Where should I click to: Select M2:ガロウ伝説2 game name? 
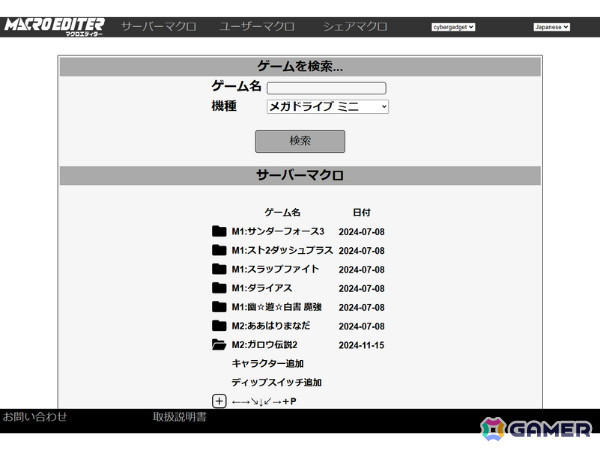(264, 345)
